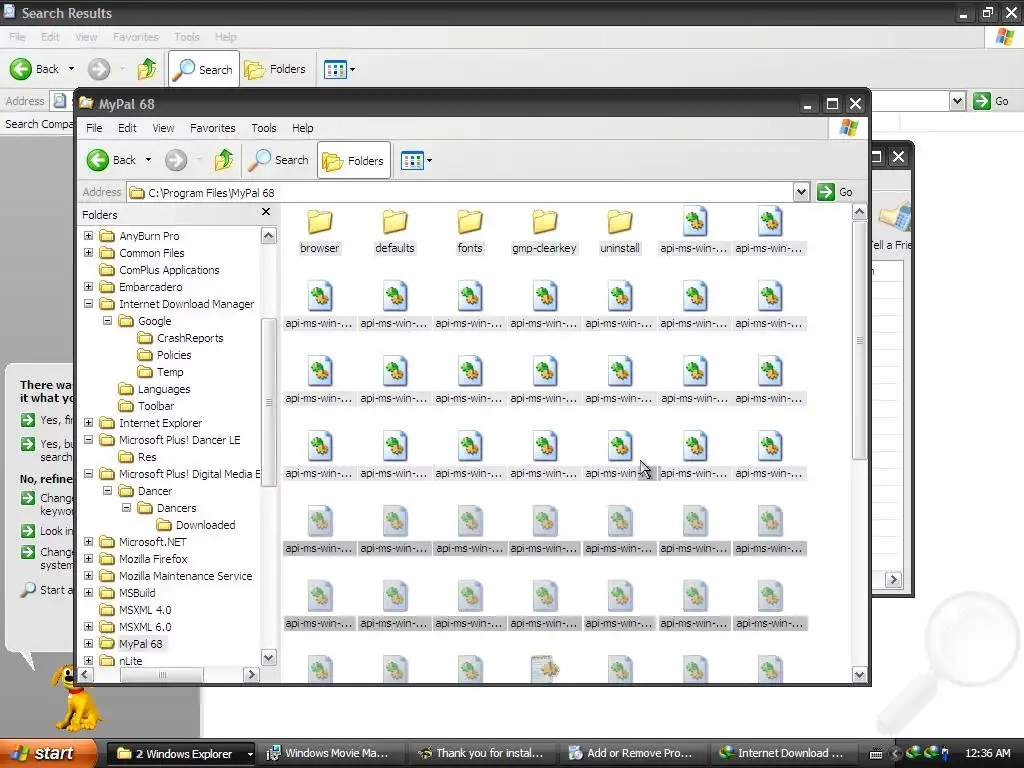The image size is (1024, 768).
Task: Open 2 Windows Explorer taskbar group
Action: [x=182, y=754]
